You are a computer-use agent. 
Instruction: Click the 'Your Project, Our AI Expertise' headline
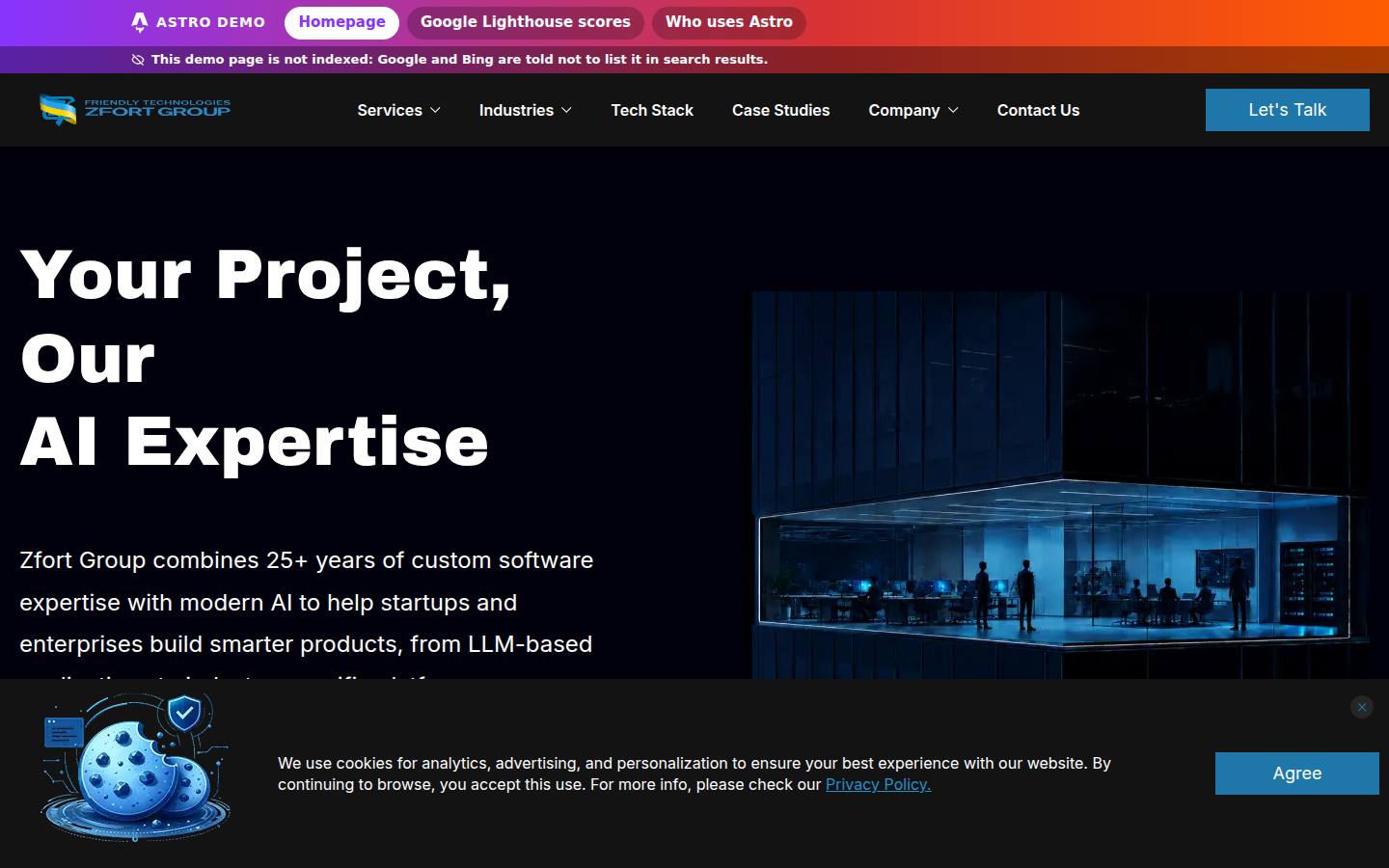pos(265,357)
